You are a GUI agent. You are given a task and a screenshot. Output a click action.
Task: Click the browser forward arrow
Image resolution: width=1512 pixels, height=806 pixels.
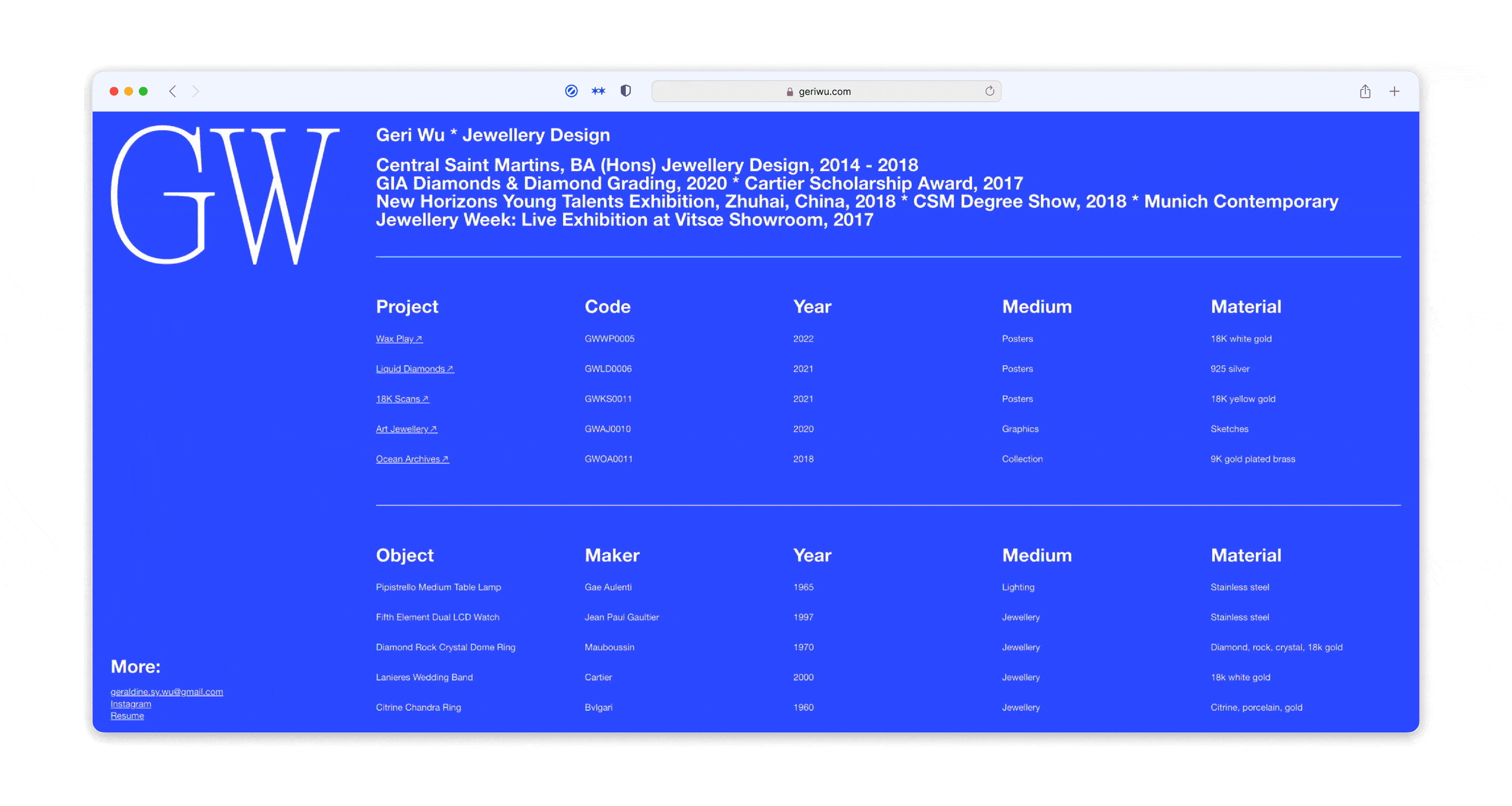(196, 91)
